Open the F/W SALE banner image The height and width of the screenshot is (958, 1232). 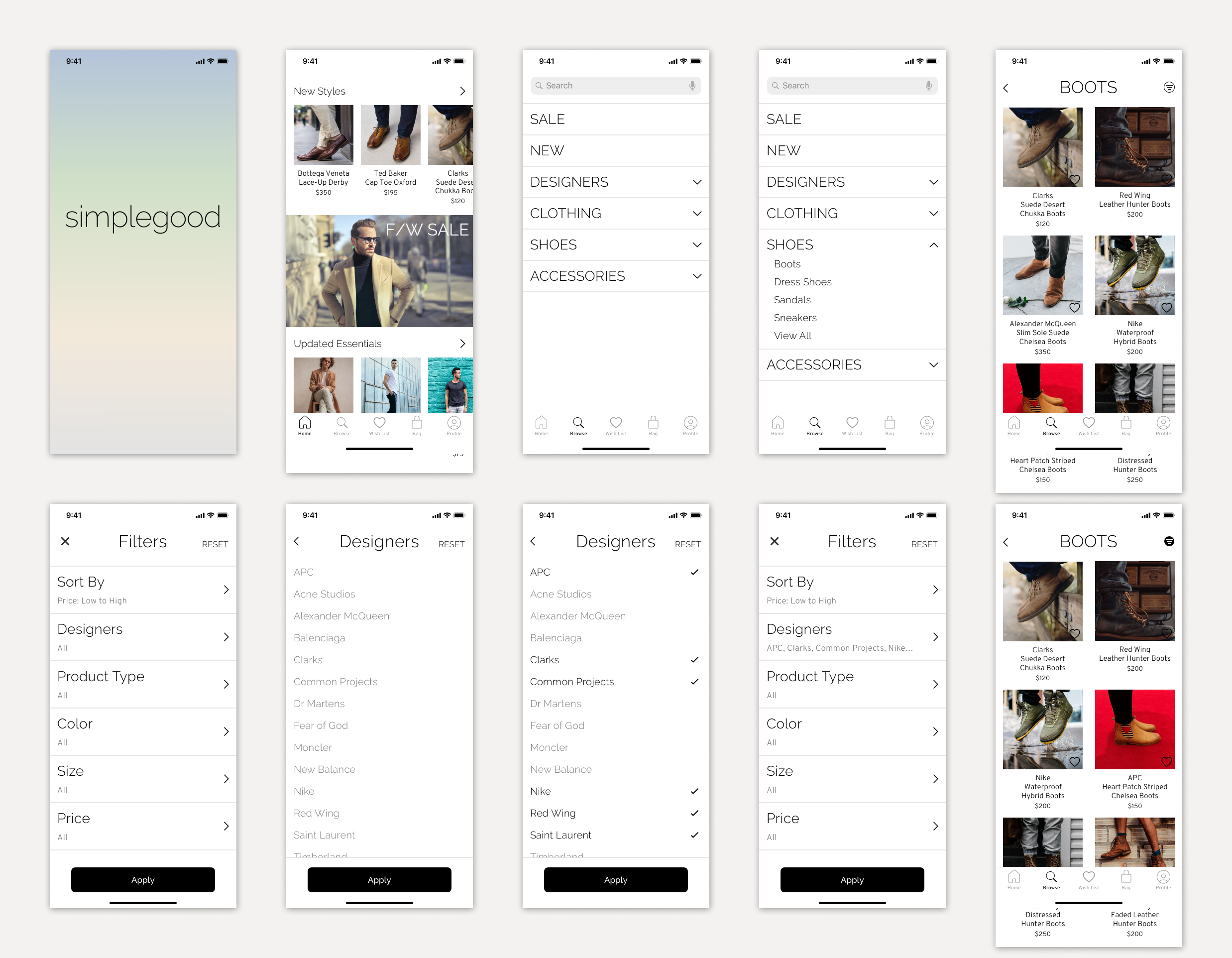379,271
